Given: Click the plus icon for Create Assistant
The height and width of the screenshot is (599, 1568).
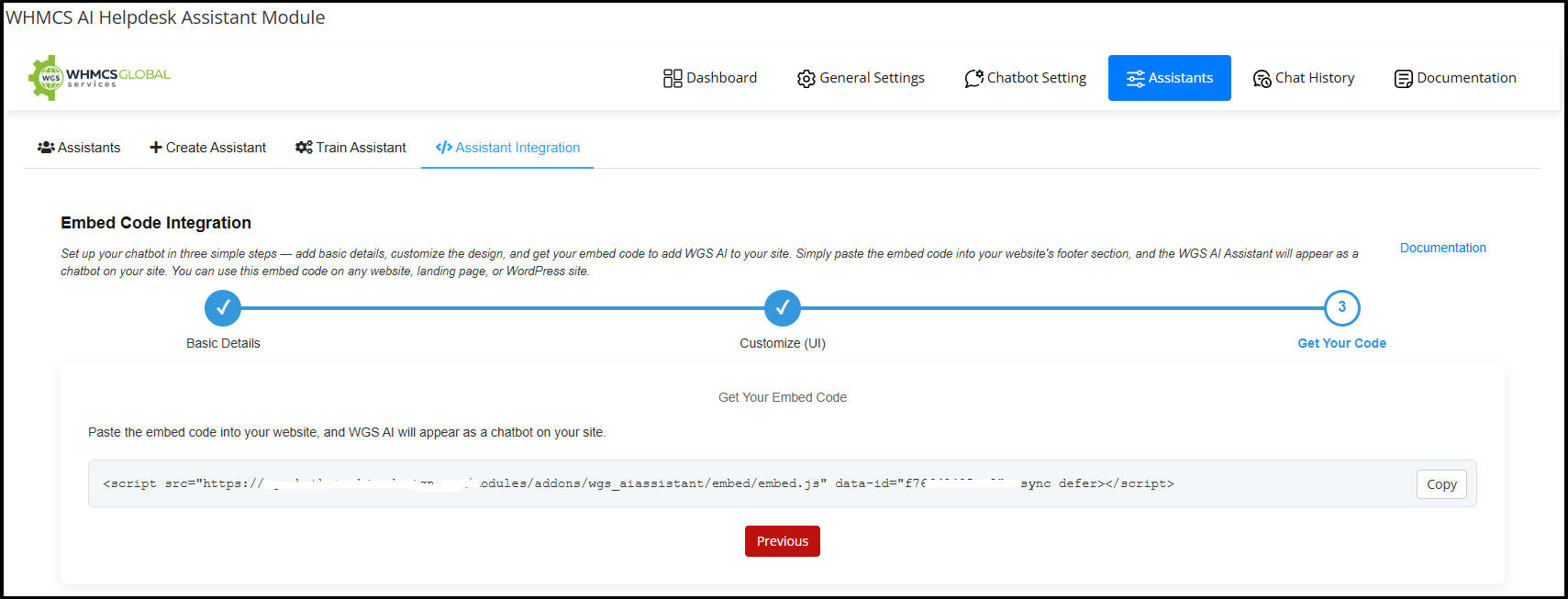Looking at the screenshot, I should (x=156, y=148).
